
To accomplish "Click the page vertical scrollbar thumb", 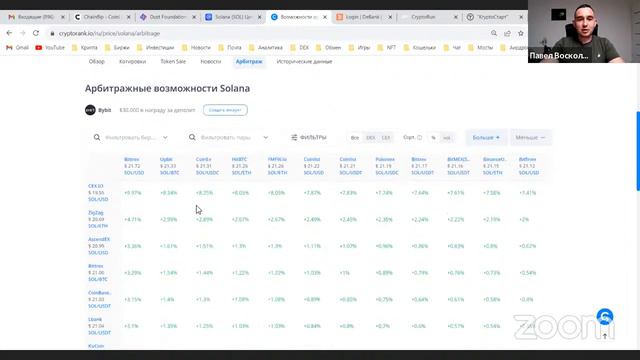I will point(638,151).
